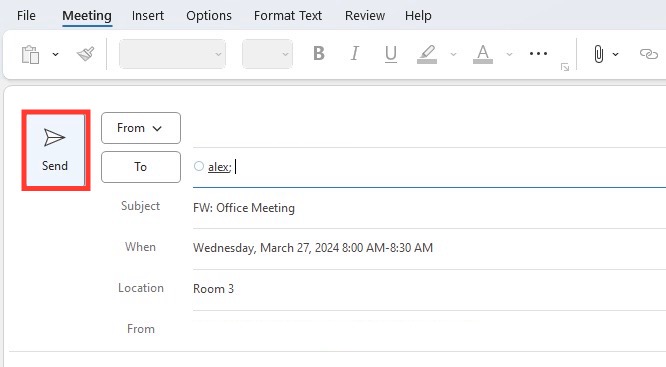Toggle Bold formatting
This screenshot has width=666, height=367.
(319, 54)
